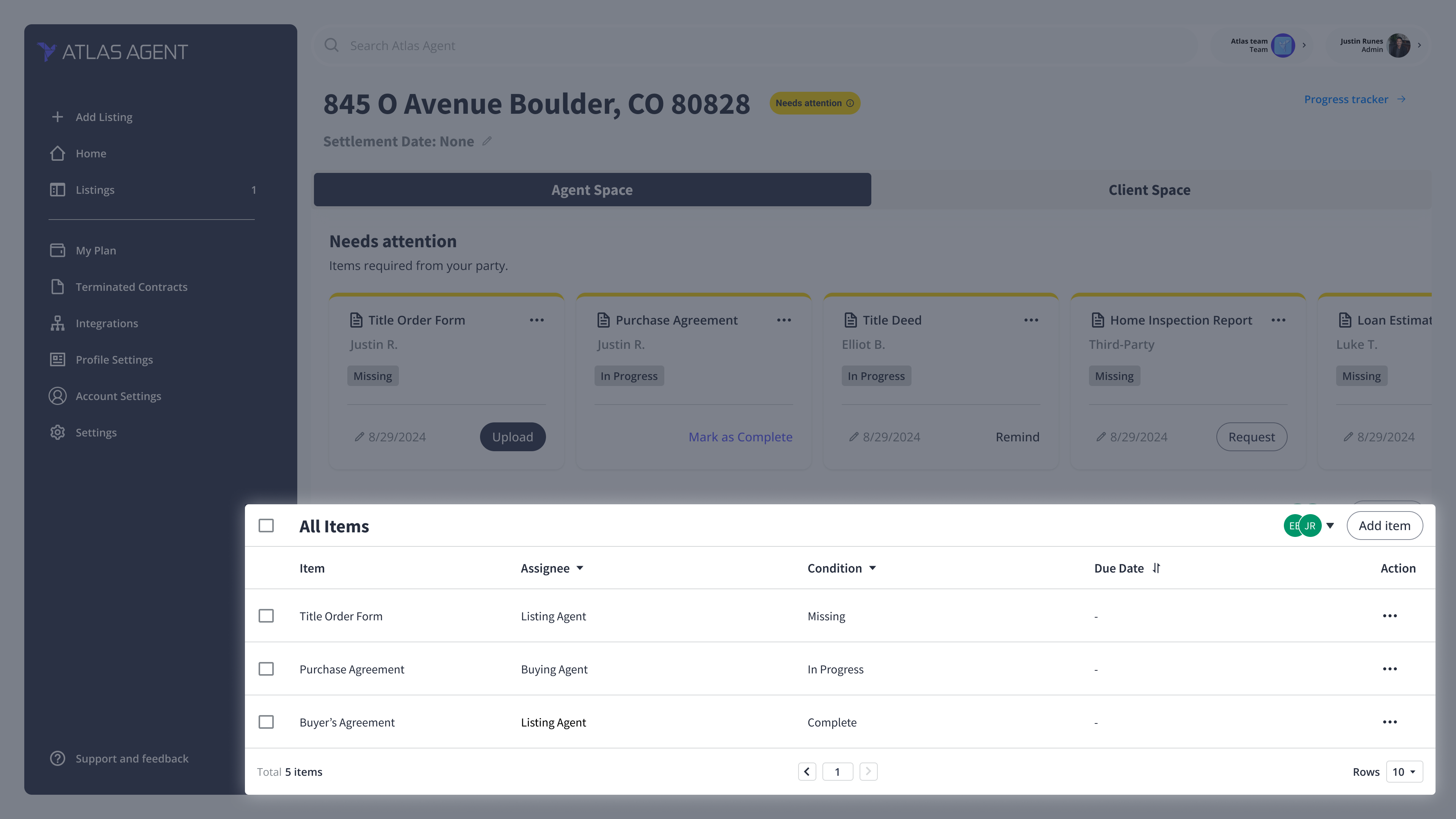Click the Needs attention status badge
Viewport: 1456px width, 819px height.
[x=814, y=104]
